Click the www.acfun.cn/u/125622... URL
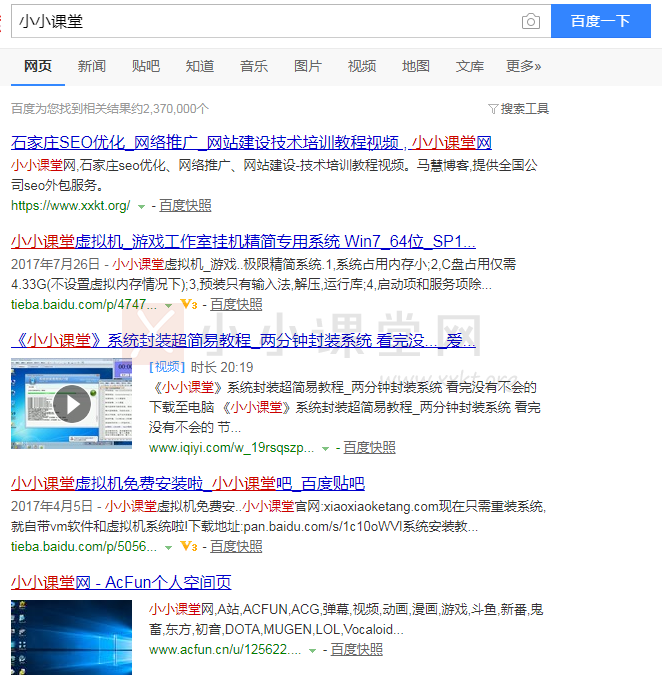This screenshot has width=662, height=682. (x=225, y=649)
